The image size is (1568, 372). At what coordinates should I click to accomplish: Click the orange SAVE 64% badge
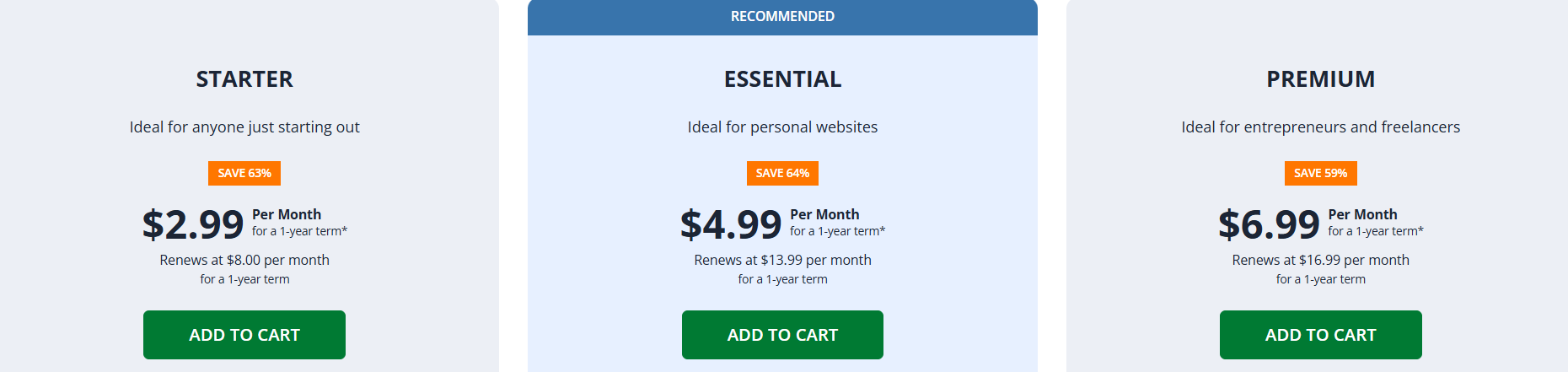[782, 173]
